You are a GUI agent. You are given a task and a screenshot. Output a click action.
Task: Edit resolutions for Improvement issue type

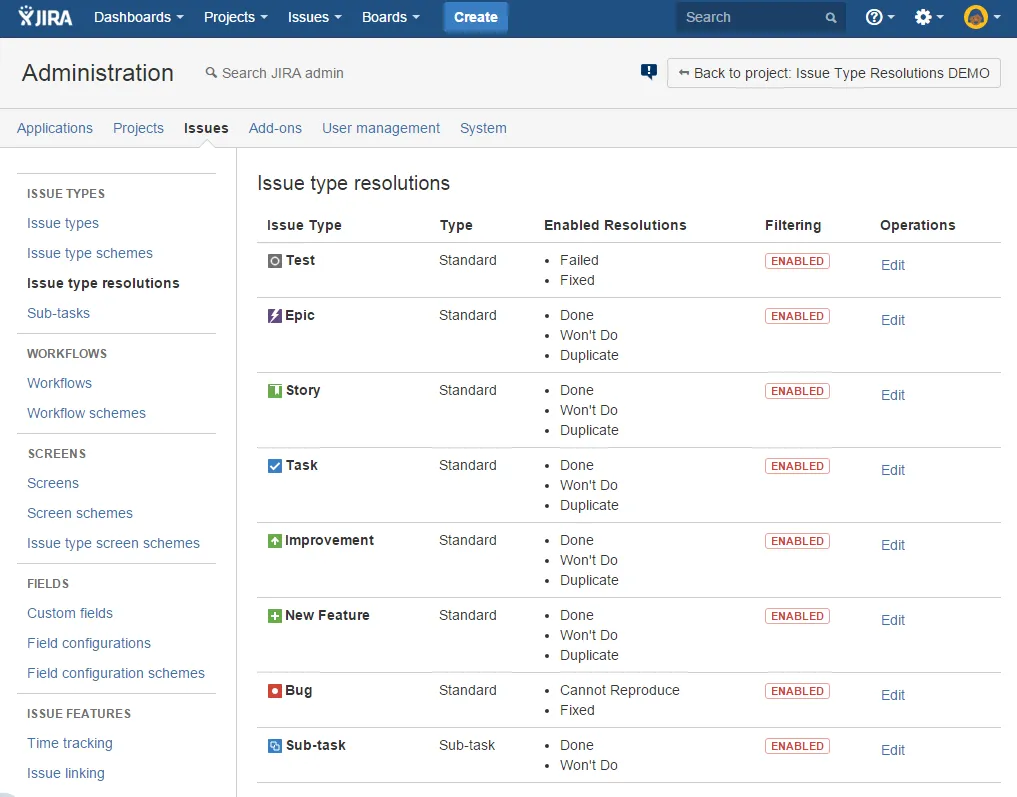[x=892, y=545]
